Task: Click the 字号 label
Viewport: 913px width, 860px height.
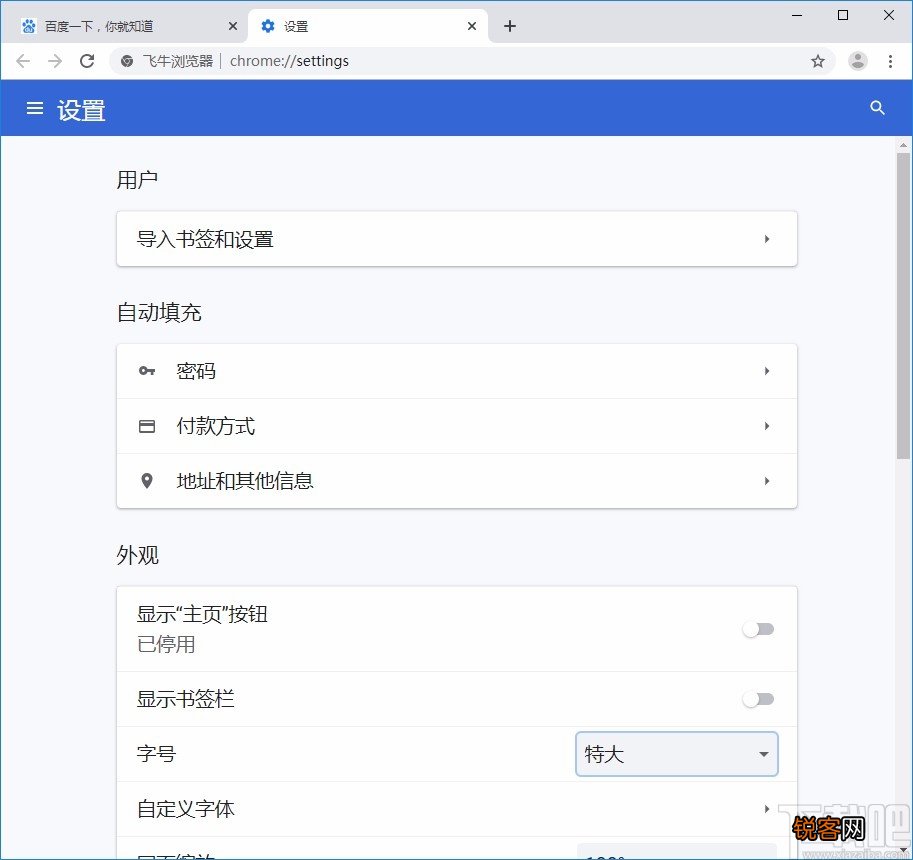Action: (156, 754)
